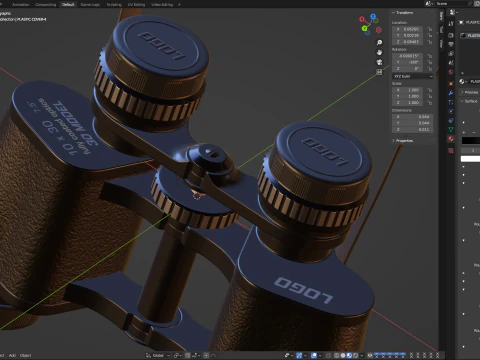
Task: Toggle snapping magnet in viewport header
Action: pos(188,355)
